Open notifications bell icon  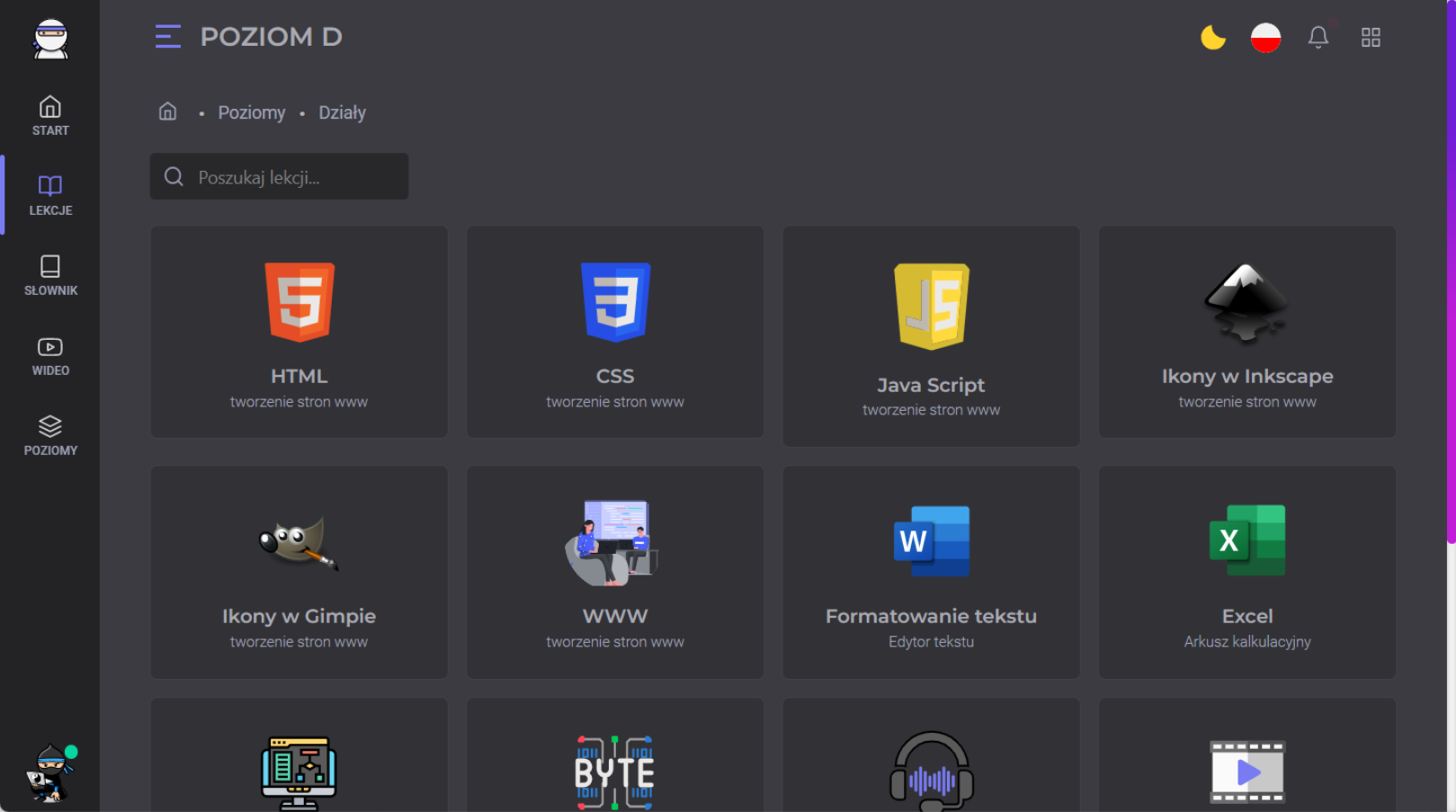coord(1318,38)
